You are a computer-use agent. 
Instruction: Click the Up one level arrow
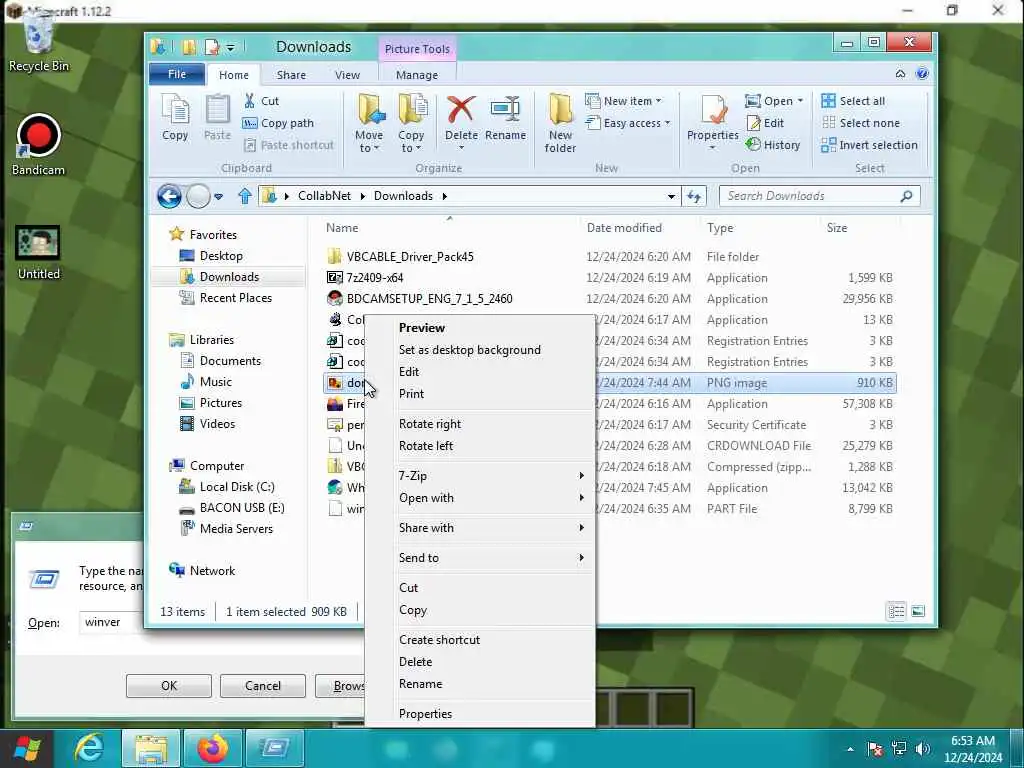[x=245, y=196]
